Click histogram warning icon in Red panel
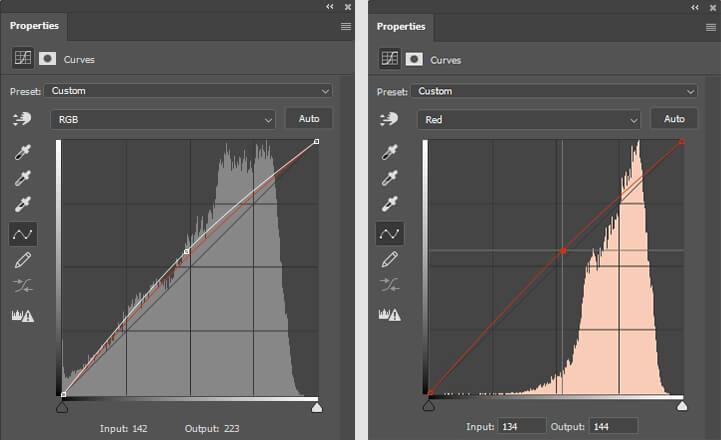Viewport: 721px width, 440px height. tap(389, 314)
